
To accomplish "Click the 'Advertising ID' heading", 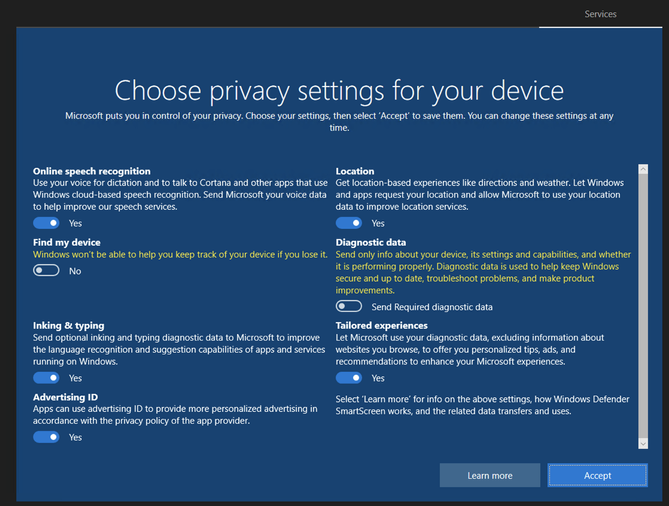I will tap(65, 397).
